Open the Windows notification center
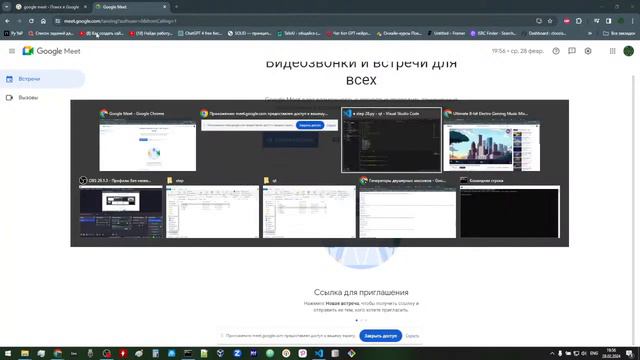Screen dimensions: 640x360 click(x=630, y=353)
